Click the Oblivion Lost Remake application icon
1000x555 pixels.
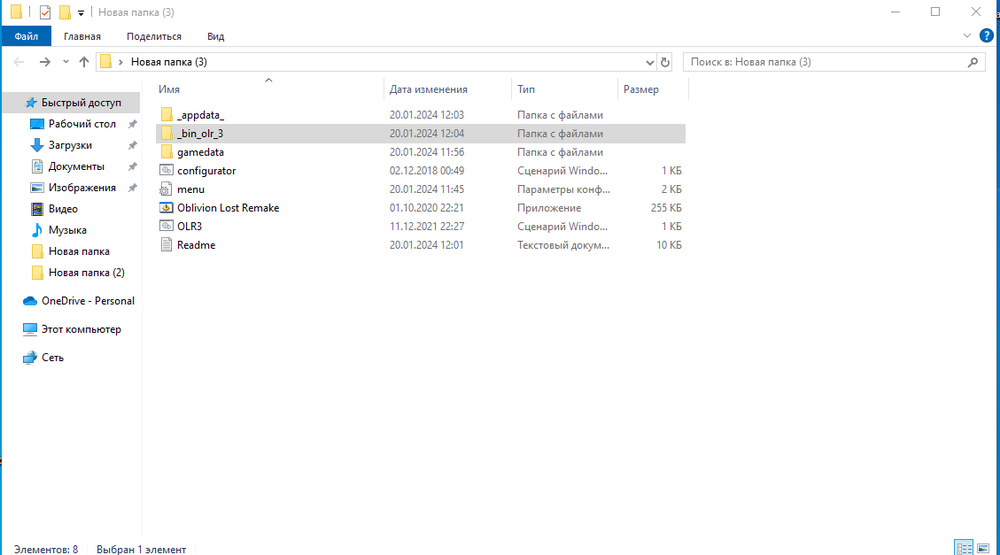(166, 207)
